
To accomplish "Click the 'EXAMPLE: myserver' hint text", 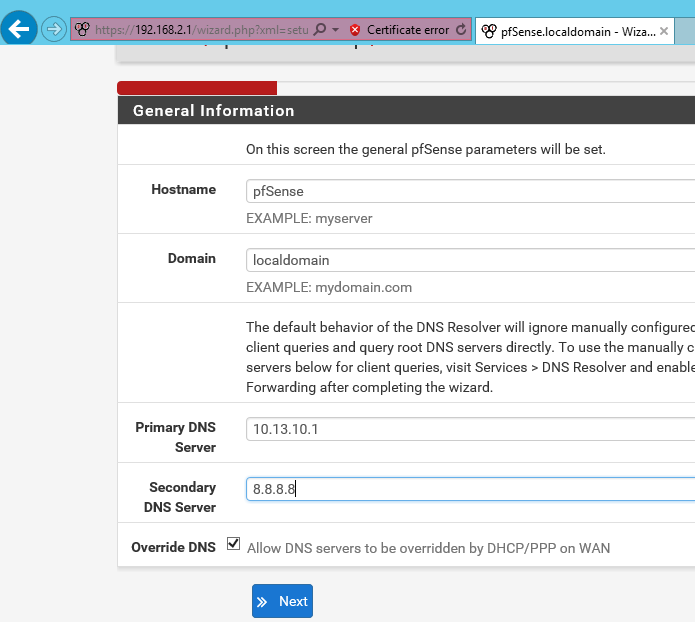I will [309, 218].
